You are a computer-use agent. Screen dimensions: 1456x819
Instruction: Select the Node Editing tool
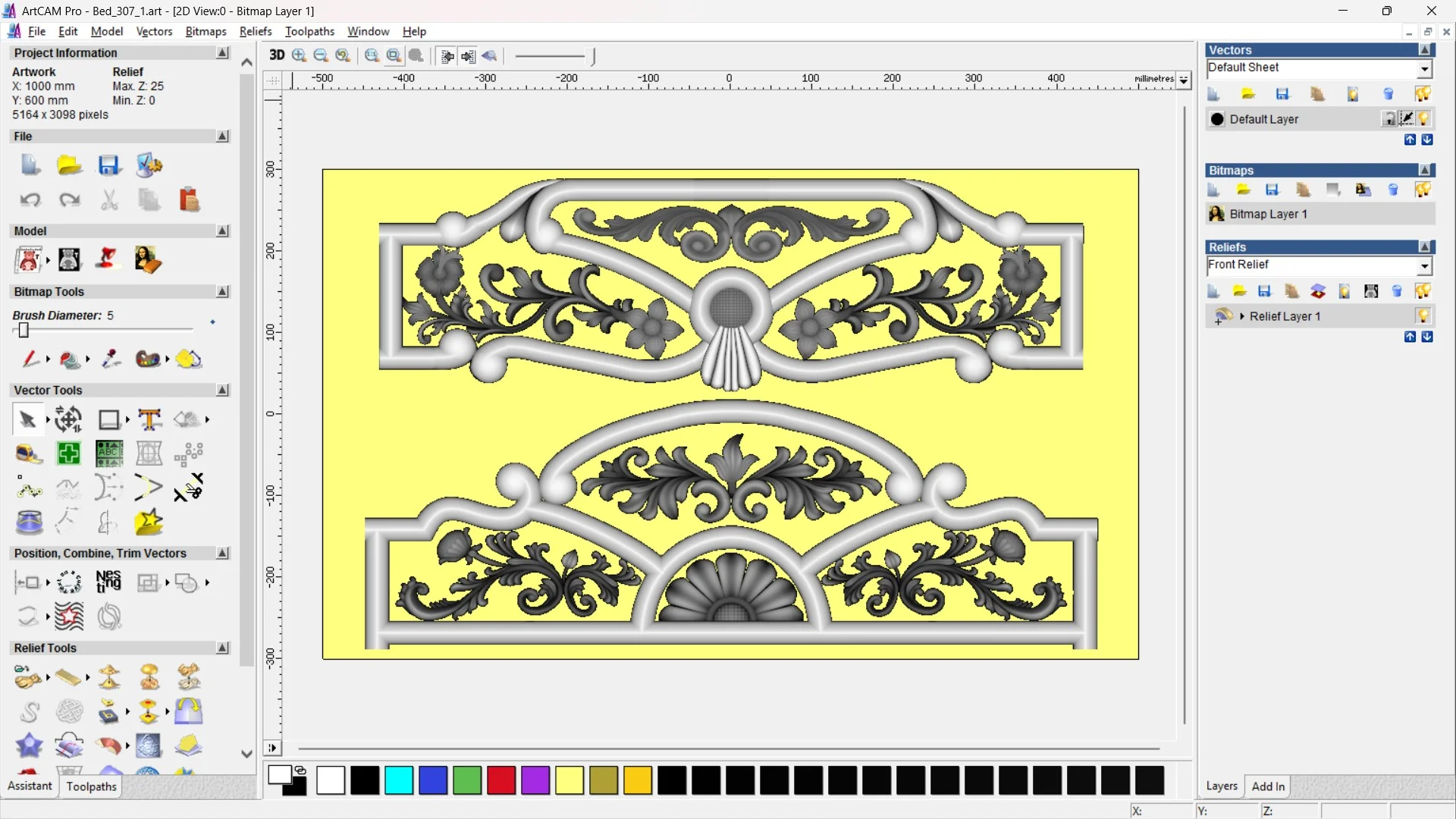[28, 489]
